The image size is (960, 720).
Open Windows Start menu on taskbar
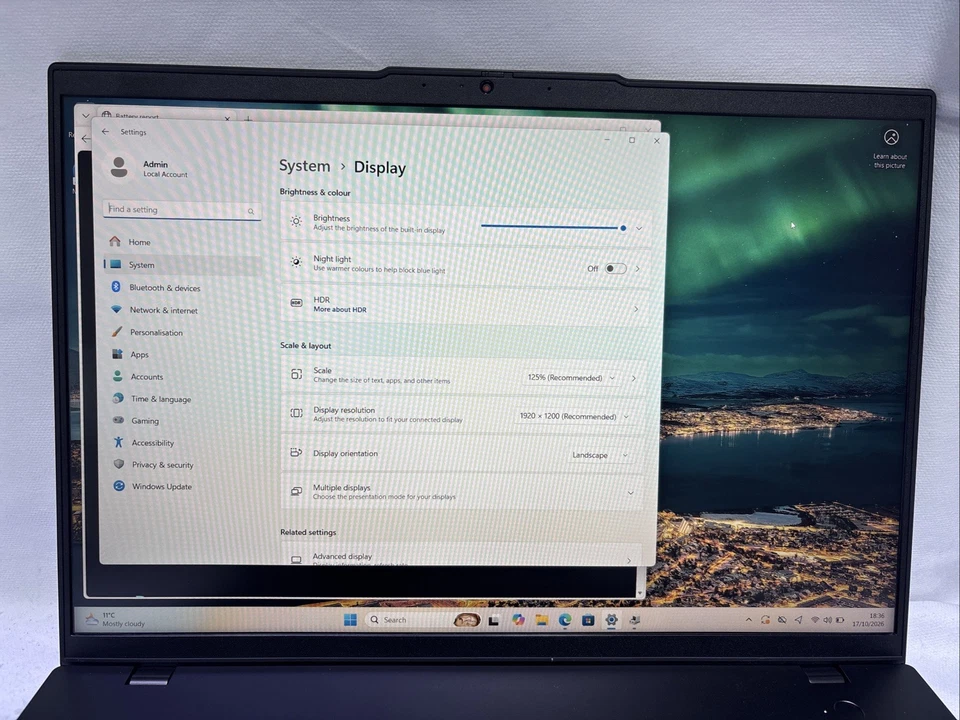(350, 620)
